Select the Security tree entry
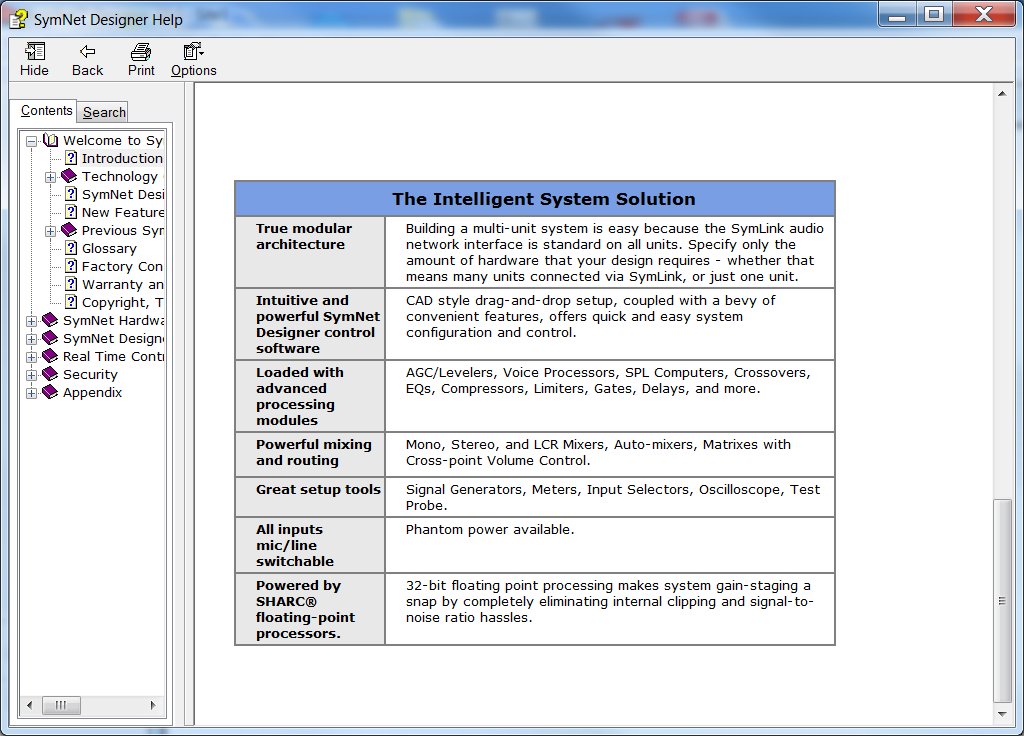Screen dimensions: 1024x736 pyautogui.click(x=90, y=375)
